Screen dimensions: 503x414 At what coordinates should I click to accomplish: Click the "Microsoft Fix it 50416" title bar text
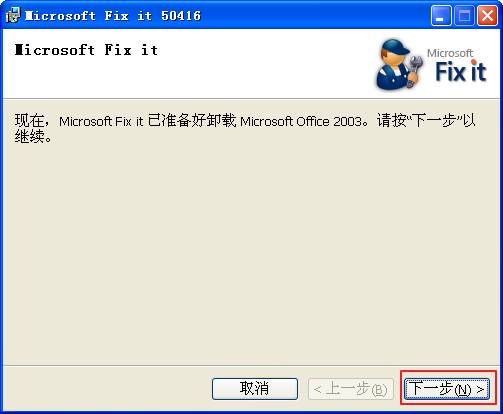pyautogui.click(x=113, y=16)
